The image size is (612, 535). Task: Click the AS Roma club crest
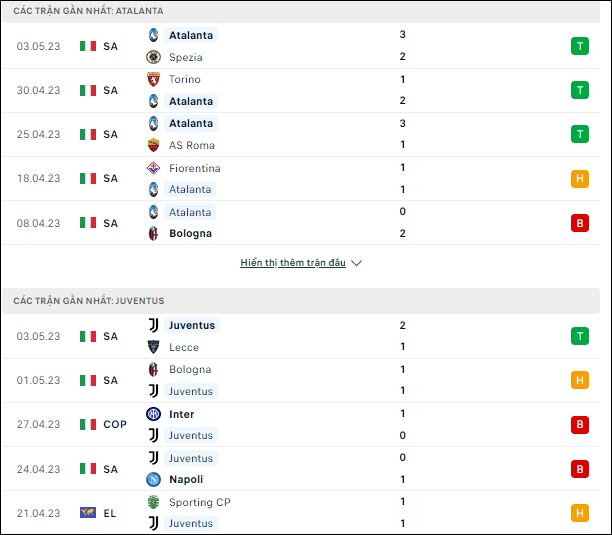(x=153, y=145)
